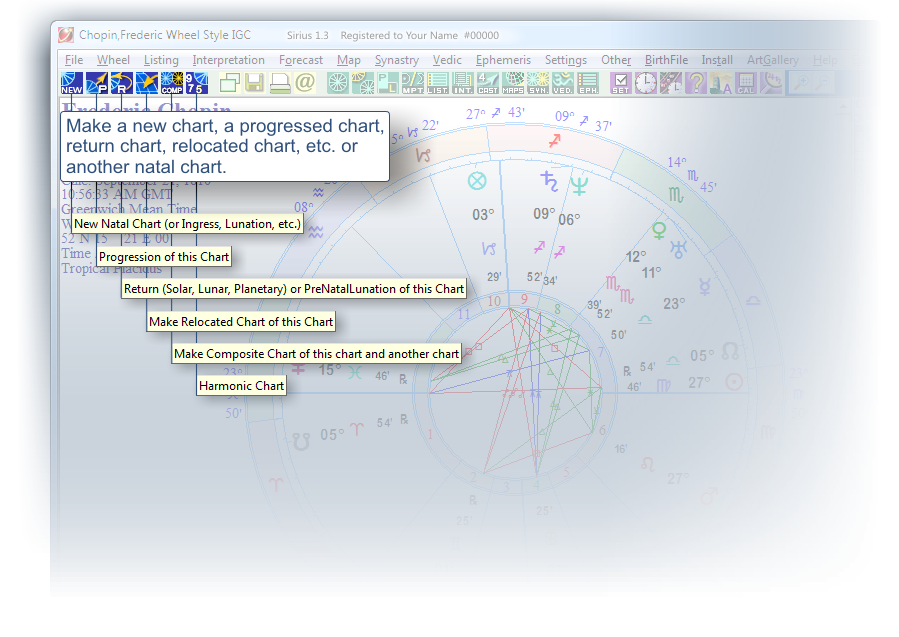Viewport: 899px width, 637px height.
Task: Click the @ email icon
Action: (305, 83)
